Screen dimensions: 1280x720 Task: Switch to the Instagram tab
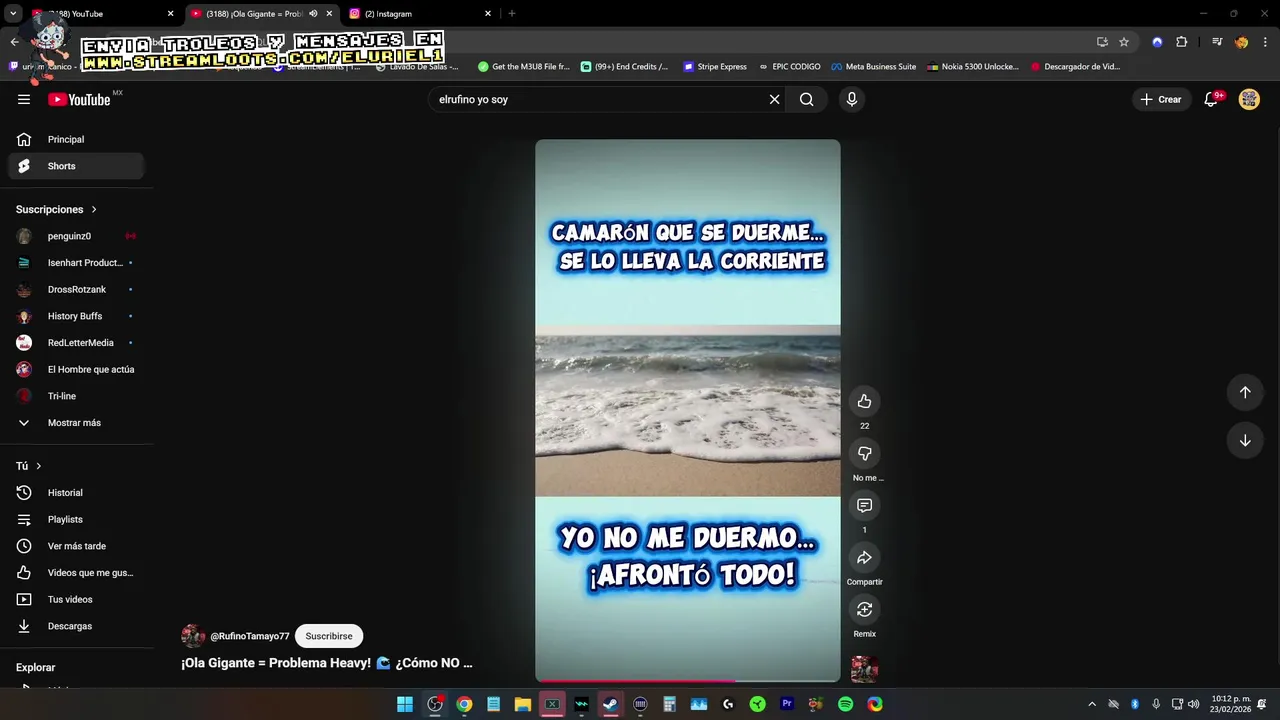[x=420, y=14]
